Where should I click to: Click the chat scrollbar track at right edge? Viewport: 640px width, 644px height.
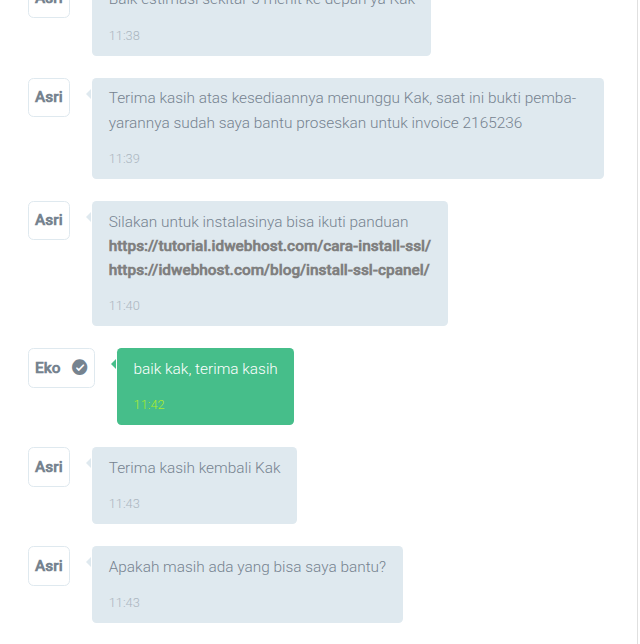[638, 322]
